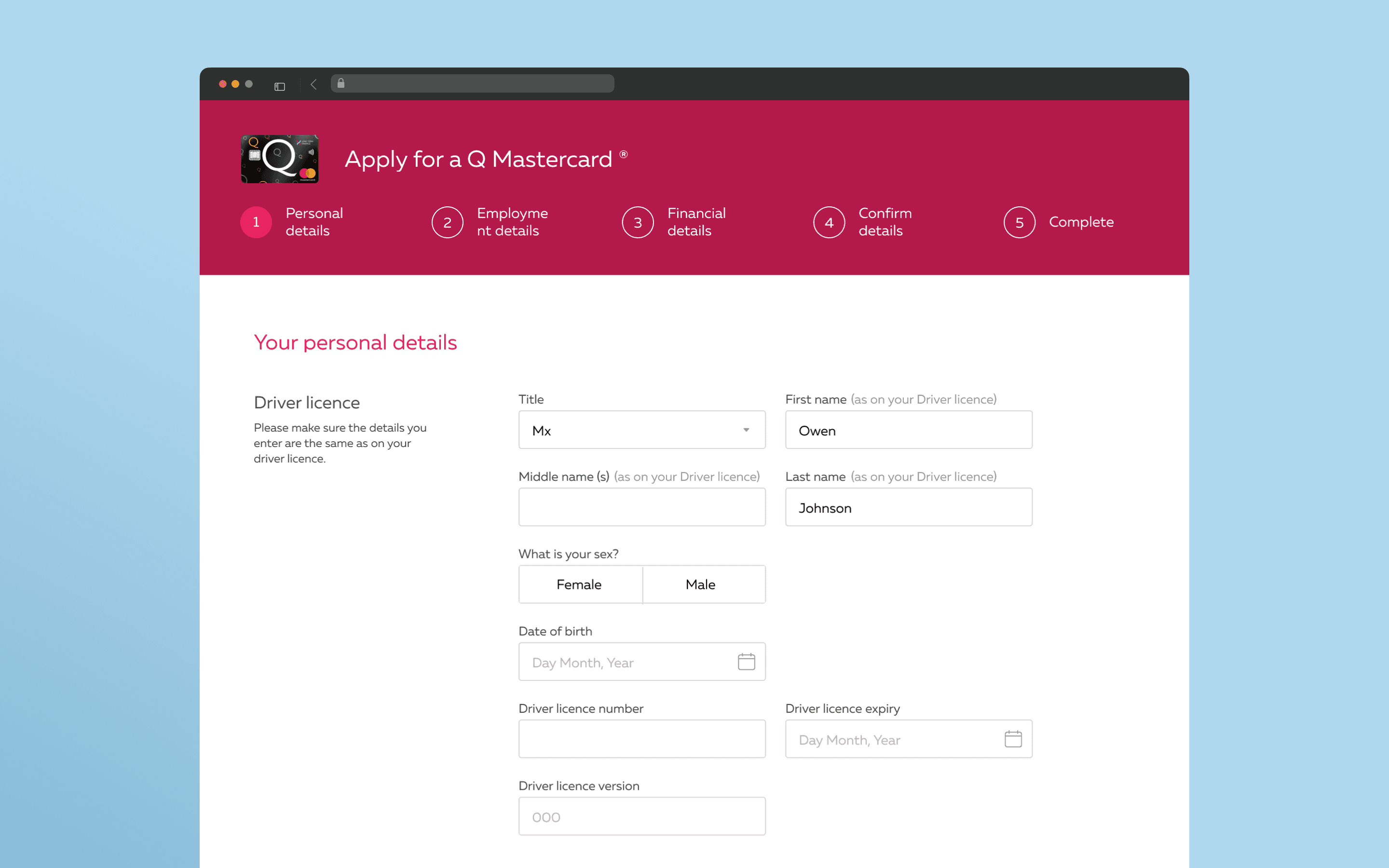Select step 4 Confirm details
Screen dimensions: 1389x868
tap(863, 222)
